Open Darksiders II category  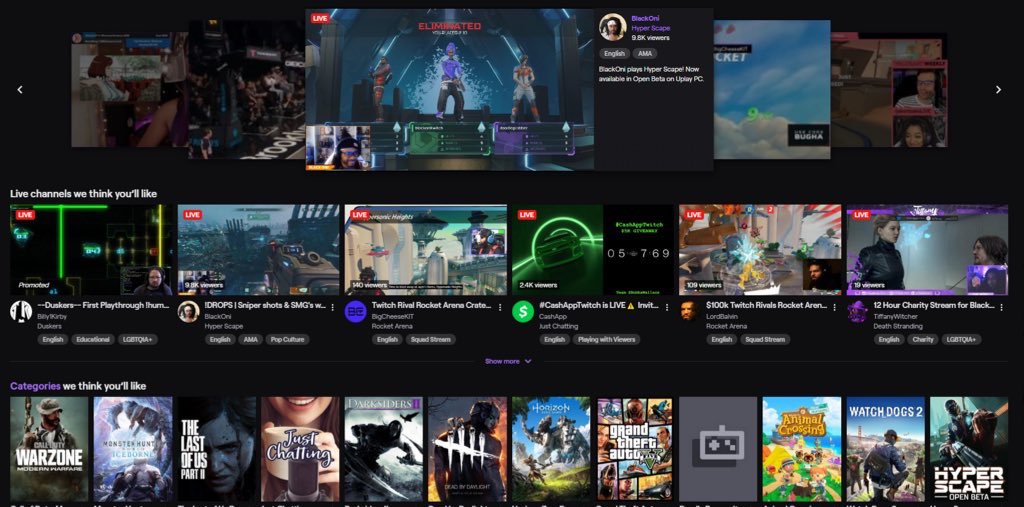pos(383,449)
